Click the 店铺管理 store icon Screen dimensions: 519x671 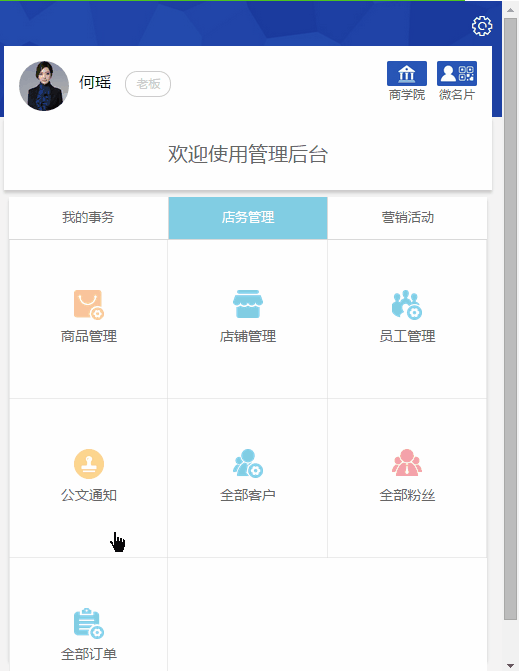tap(248, 304)
